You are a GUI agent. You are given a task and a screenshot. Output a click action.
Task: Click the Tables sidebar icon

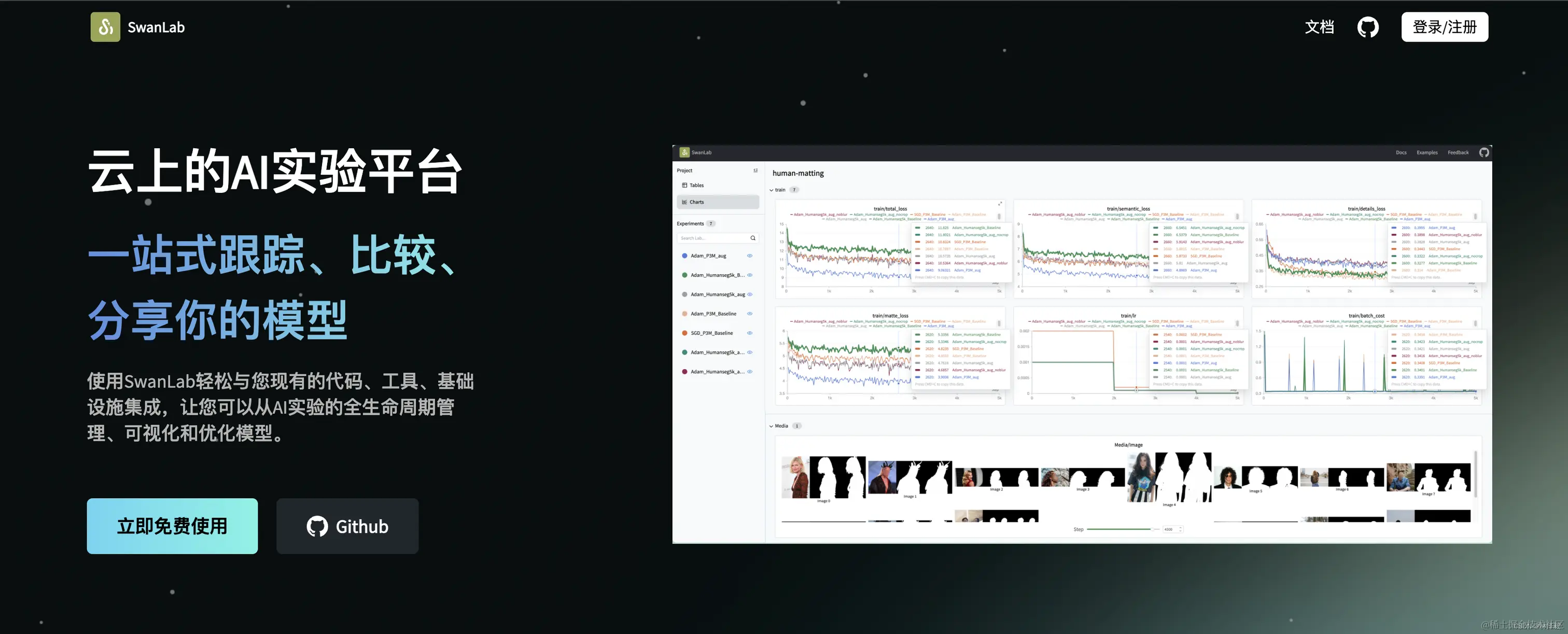click(x=685, y=185)
